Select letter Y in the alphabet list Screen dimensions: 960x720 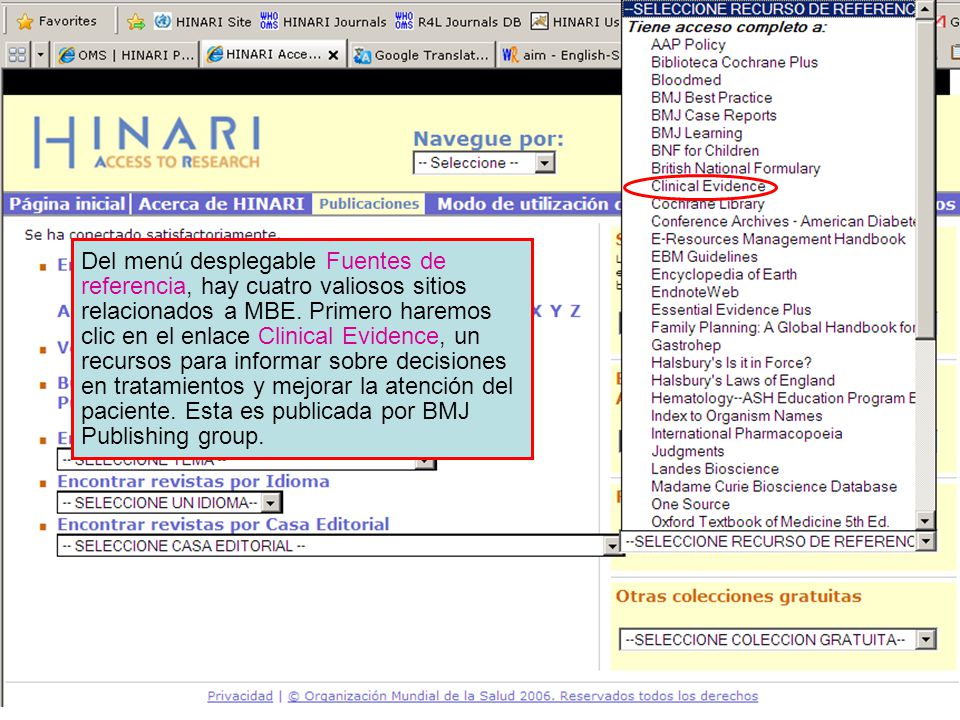click(555, 311)
